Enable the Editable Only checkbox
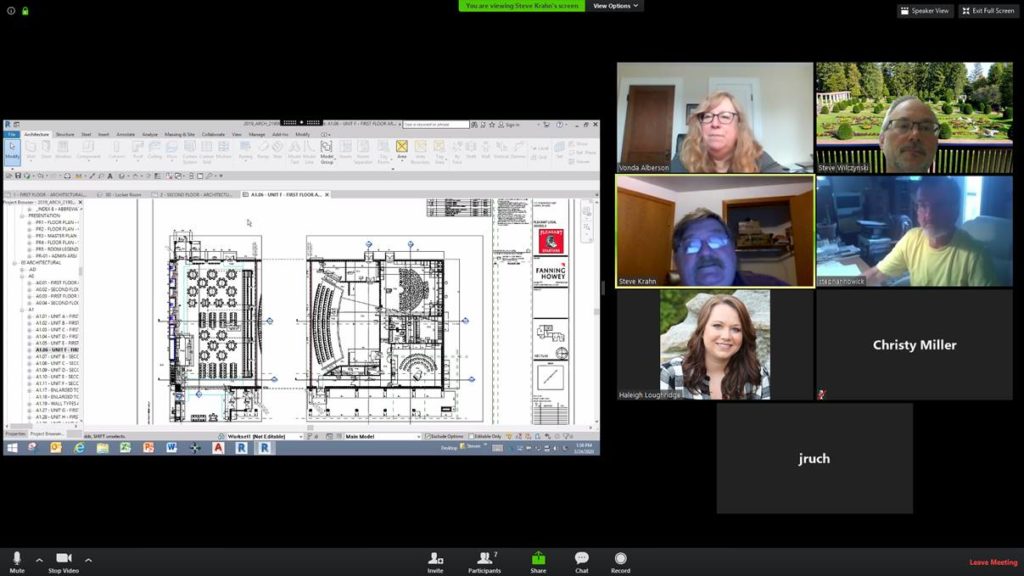This screenshot has height=576, width=1024. tap(471, 435)
